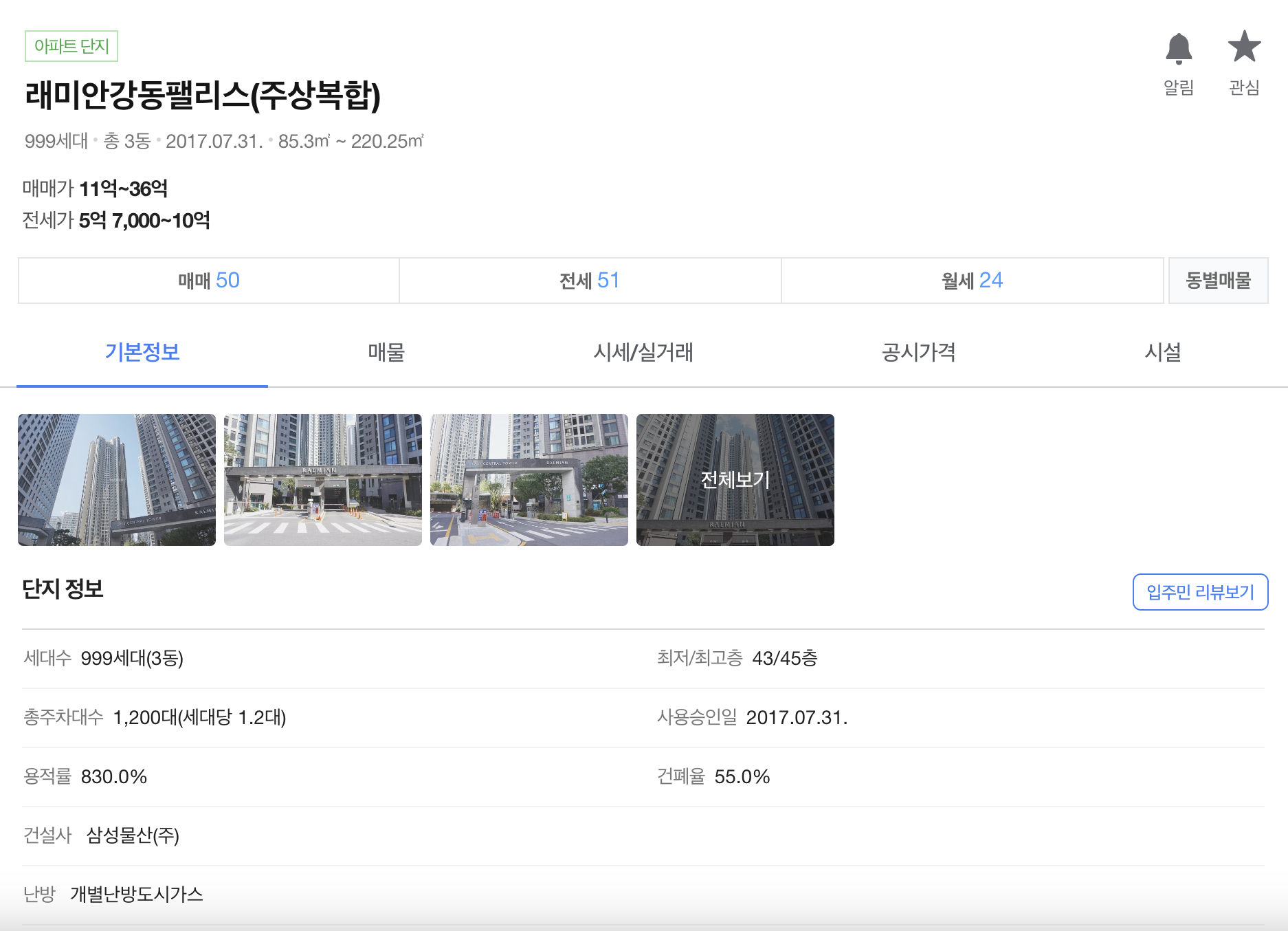The image size is (1288, 931).
Task: Click the 999세대(3동) value
Action: pyautogui.click(x=132, y=658)
